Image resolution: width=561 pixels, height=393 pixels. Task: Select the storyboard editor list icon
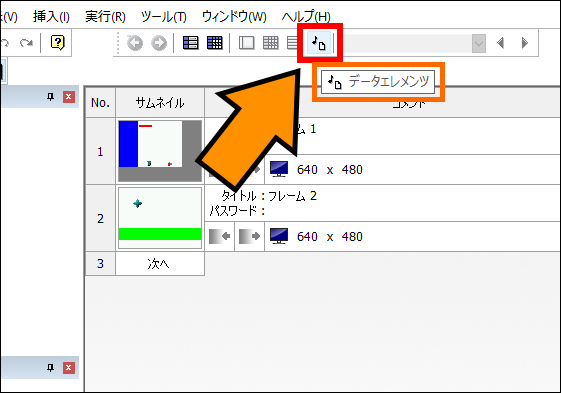pyautogui.click(x=190, y=43)
